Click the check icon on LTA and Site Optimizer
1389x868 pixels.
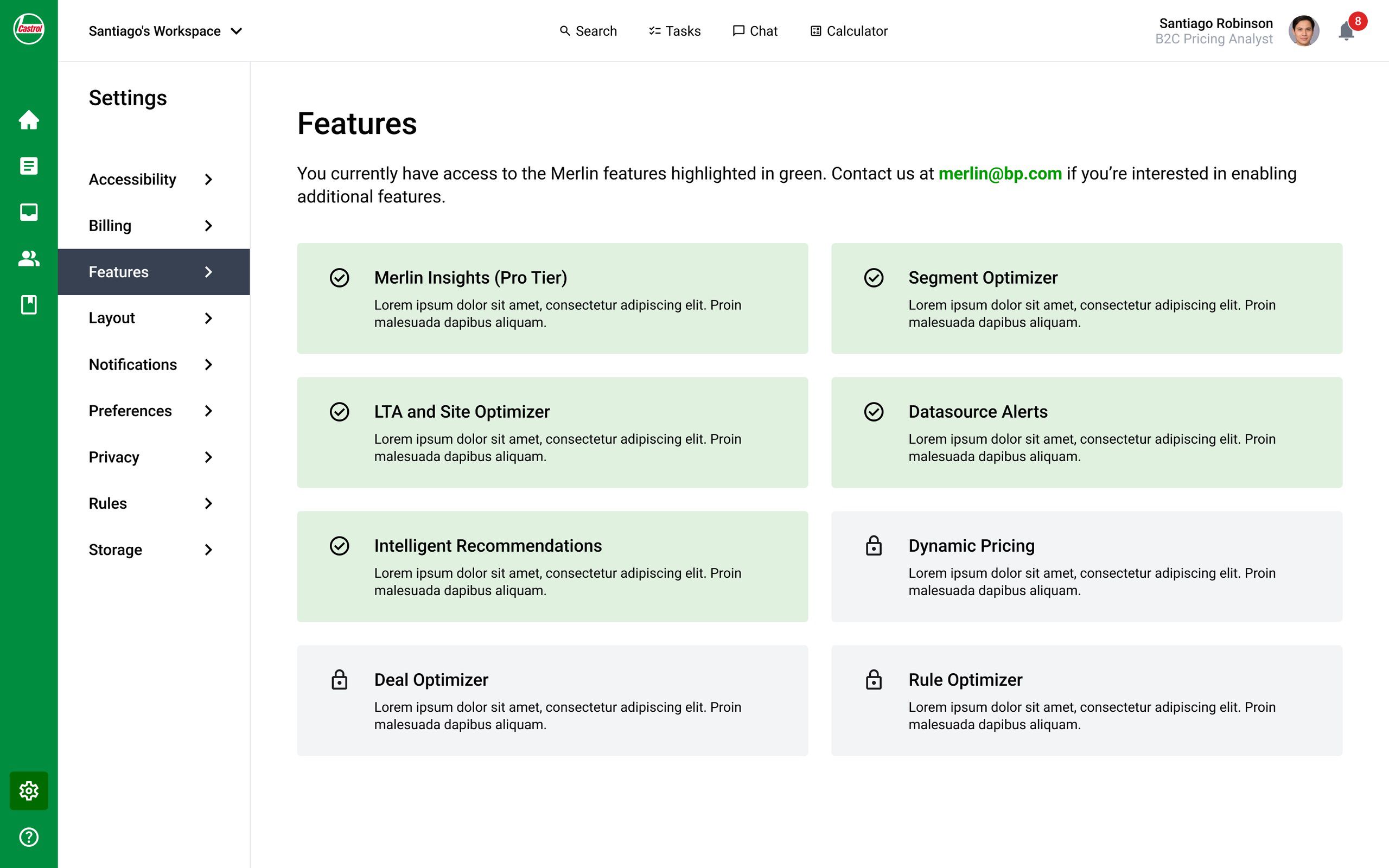click(339, 412)
